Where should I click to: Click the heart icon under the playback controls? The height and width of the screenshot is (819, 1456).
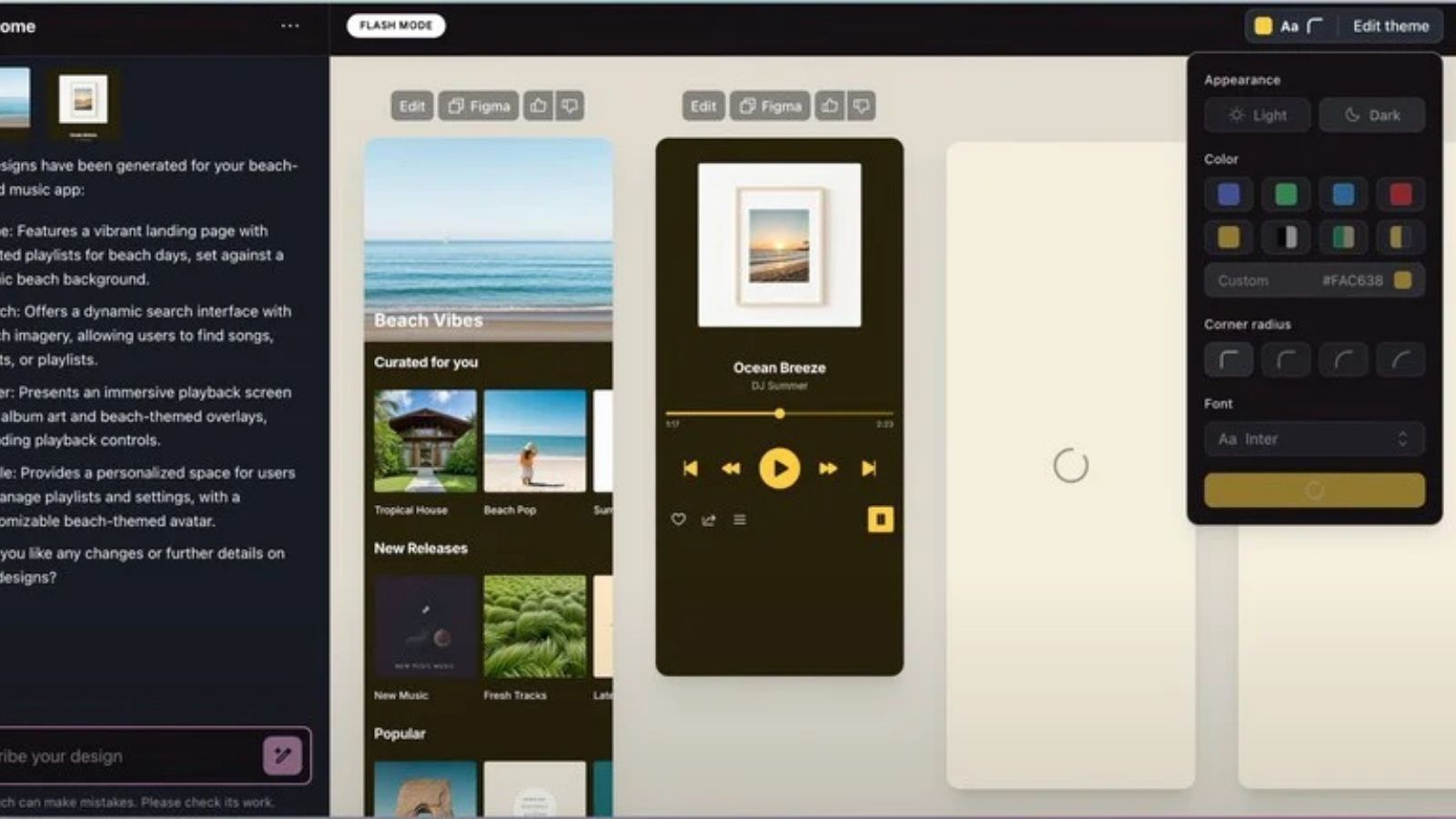(678, 520)
